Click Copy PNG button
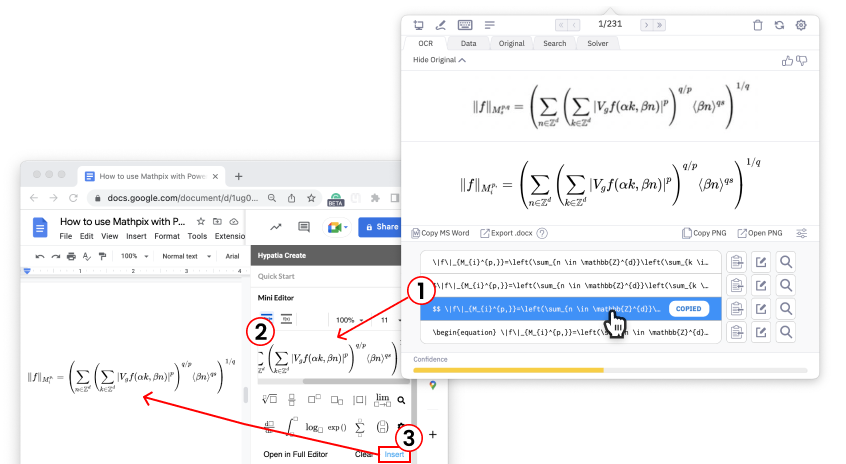This screenshot has width=846, height=464. click(x=704, y=233)
